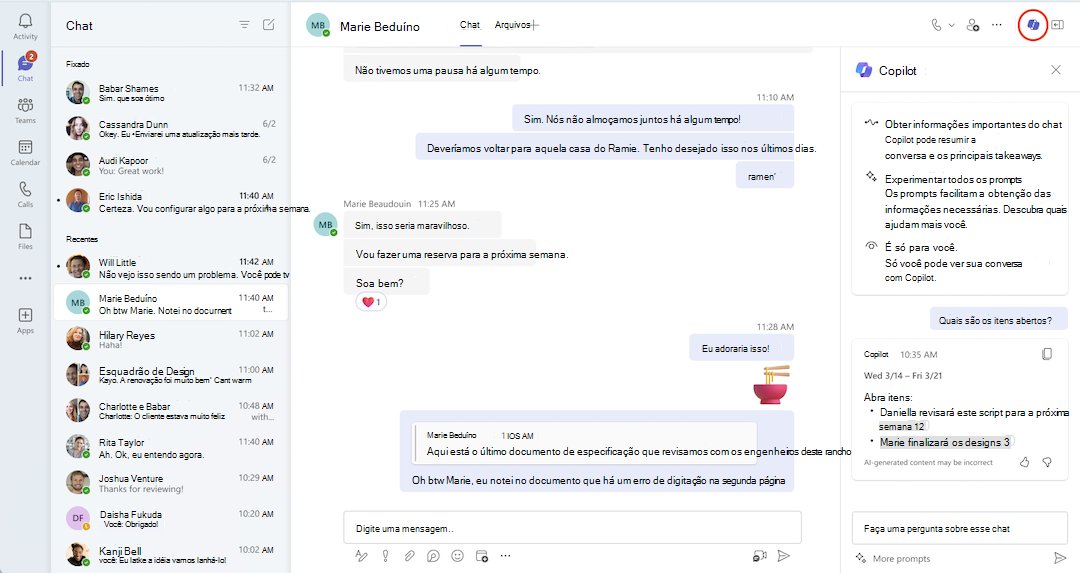
Task: Click the heart reaction on Soa bem
Action: point(371,302)
